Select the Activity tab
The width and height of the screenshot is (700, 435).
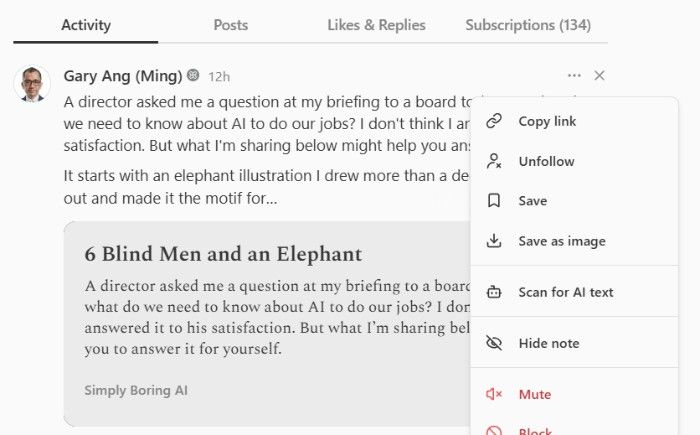tap(86, 25)
